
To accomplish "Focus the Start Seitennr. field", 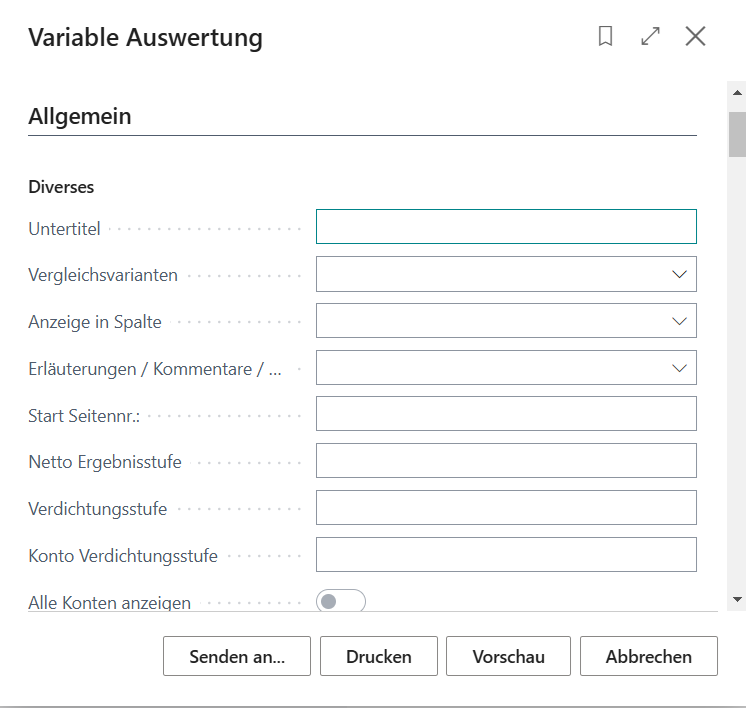I will pyautogui.click(x=506, y=413).
